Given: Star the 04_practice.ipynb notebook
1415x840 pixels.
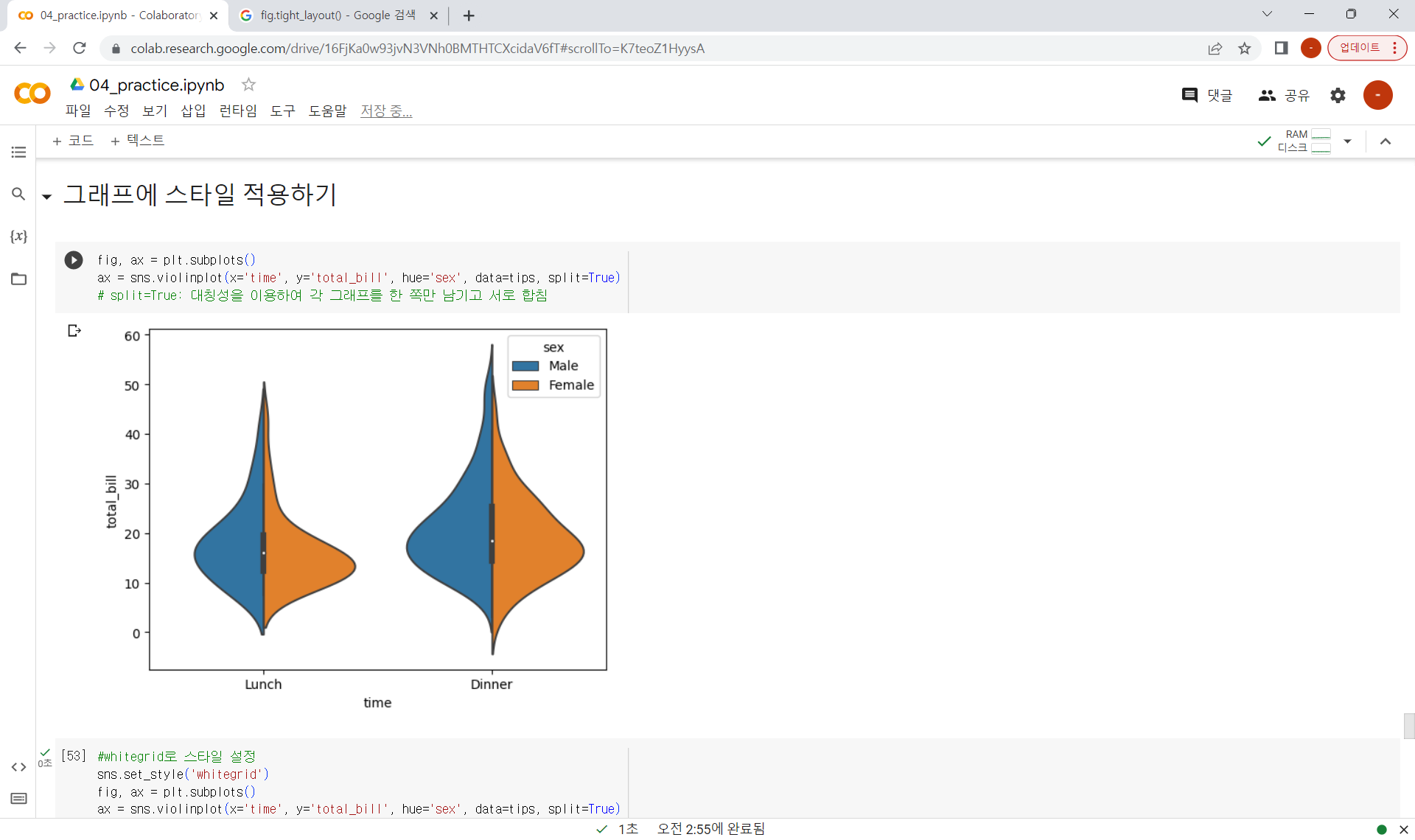Looking at the screenshot, I should [248, 85].
